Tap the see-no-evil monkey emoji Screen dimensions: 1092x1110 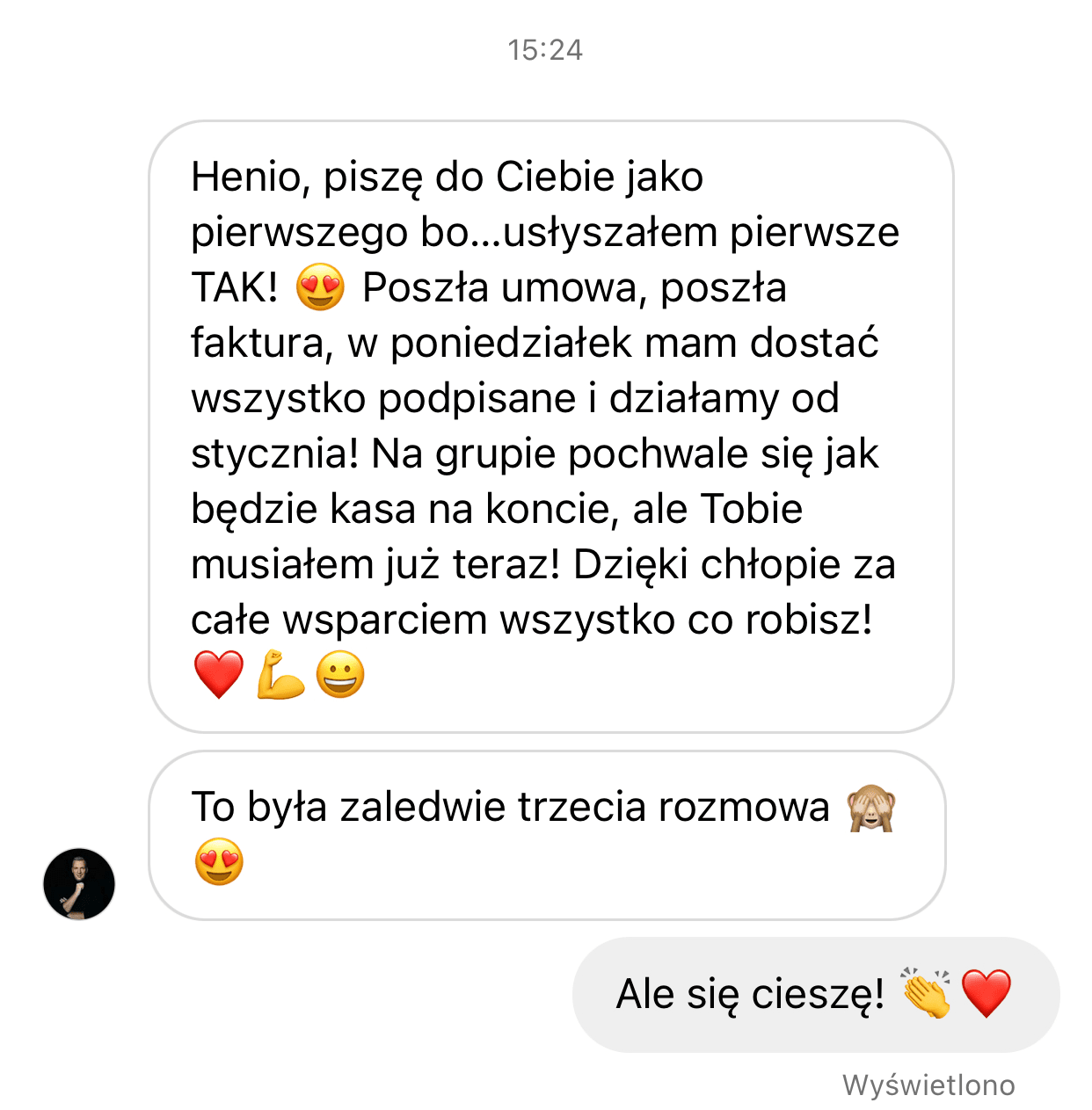click(870, 808)
